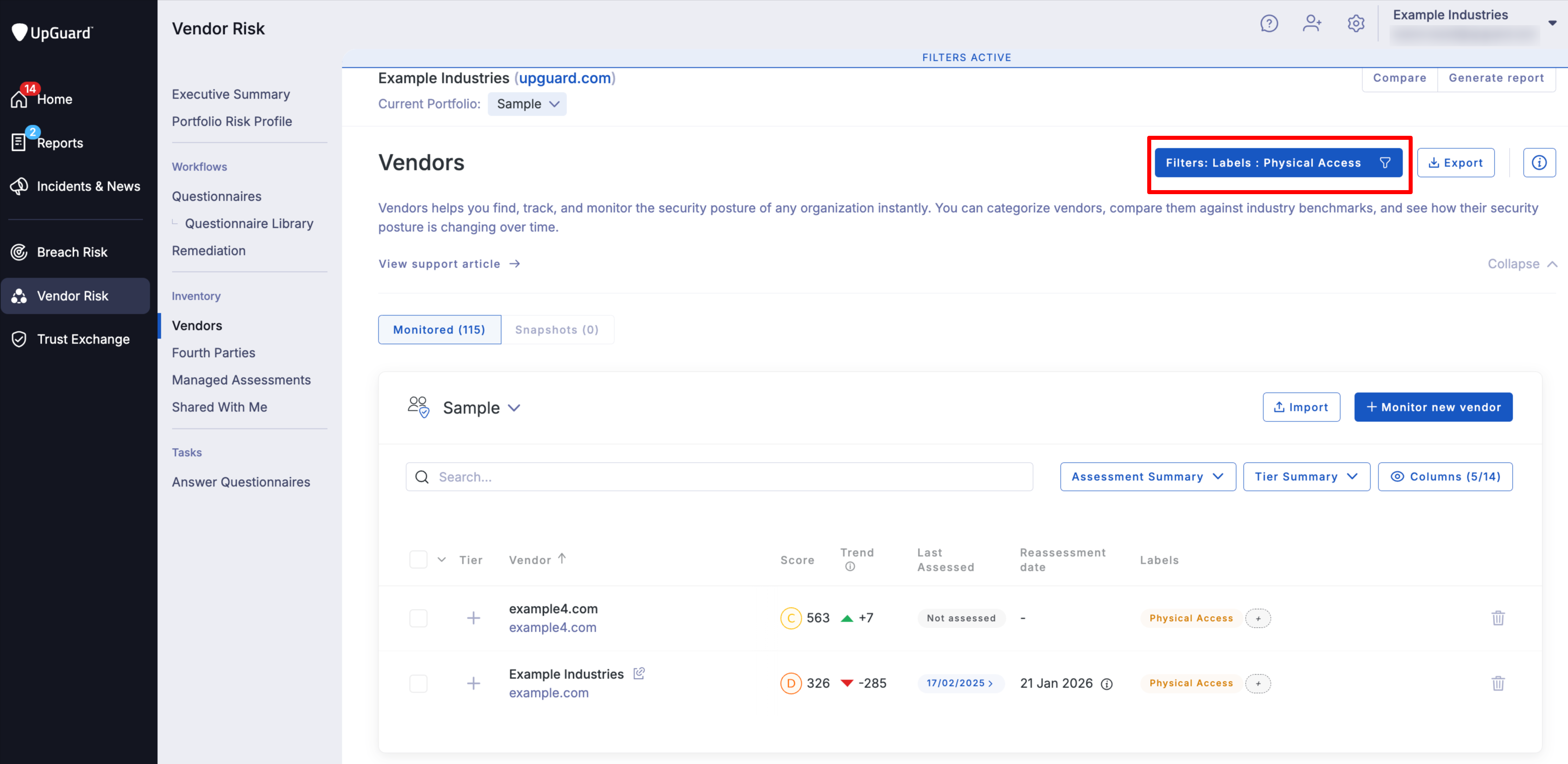Click the plus tier icon for example4.com
The image size is (1568, 764).
tap(473, 618)
